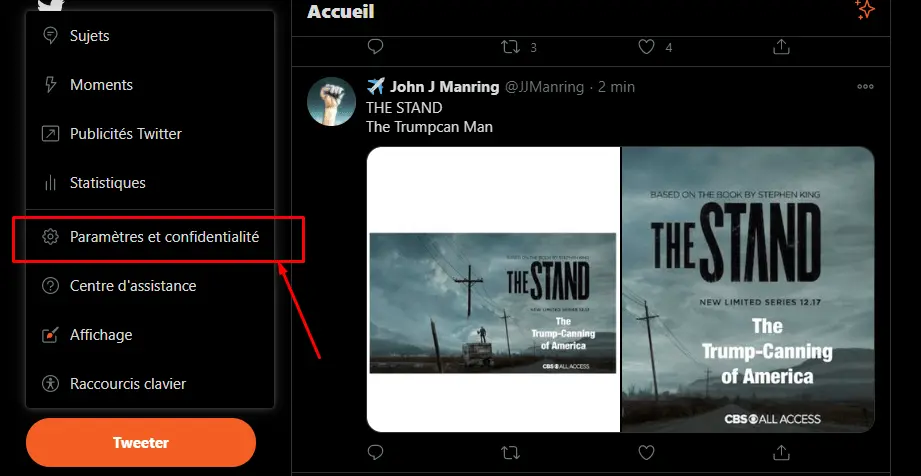Open Centre d'assistance

tap(150, 286)
